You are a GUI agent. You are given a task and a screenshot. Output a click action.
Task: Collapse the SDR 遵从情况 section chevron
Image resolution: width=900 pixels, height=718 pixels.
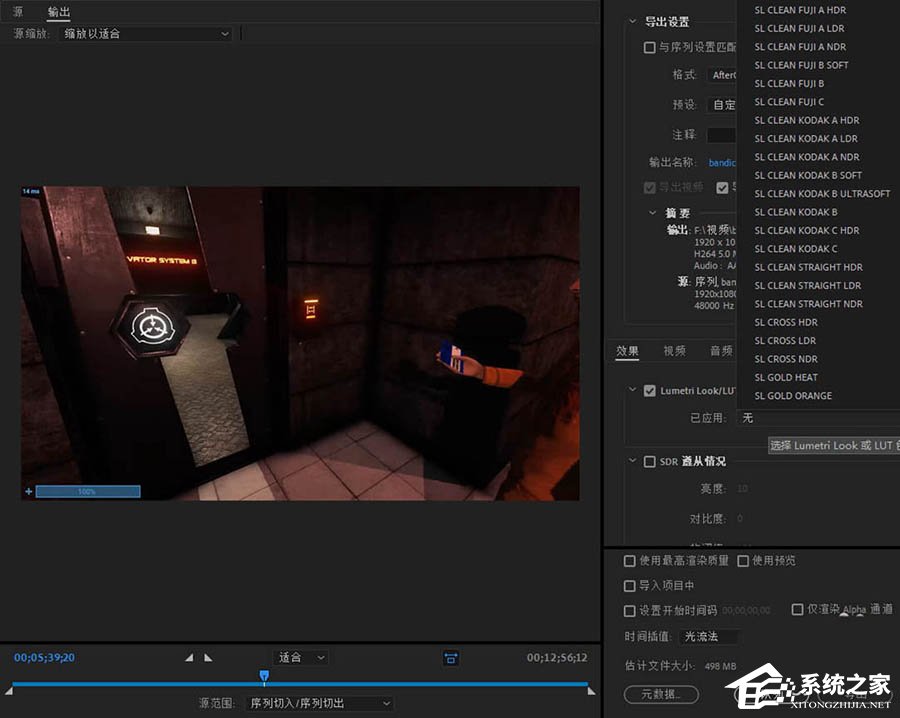pos(633,461)
